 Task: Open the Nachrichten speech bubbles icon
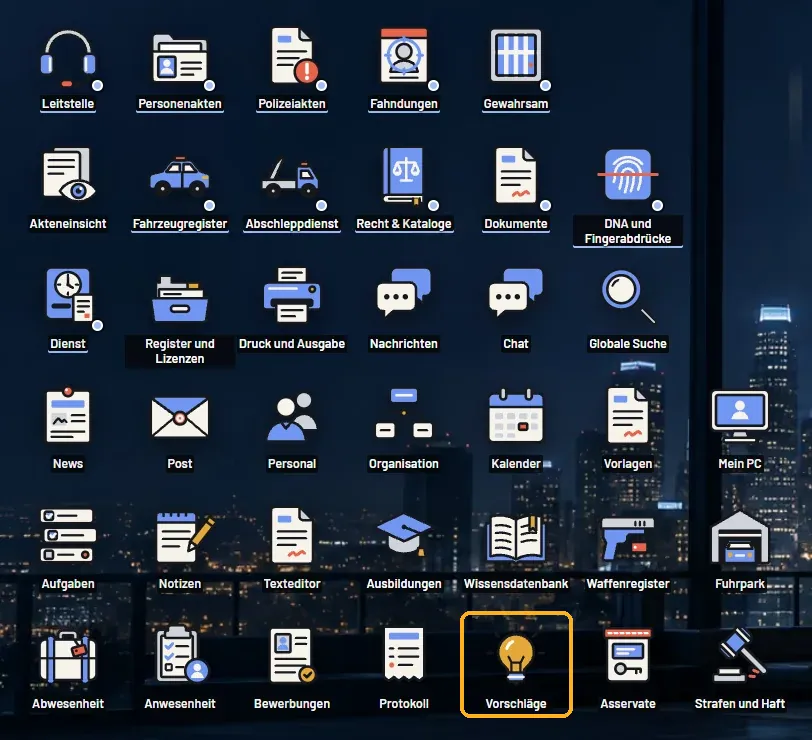pos(404,293)
